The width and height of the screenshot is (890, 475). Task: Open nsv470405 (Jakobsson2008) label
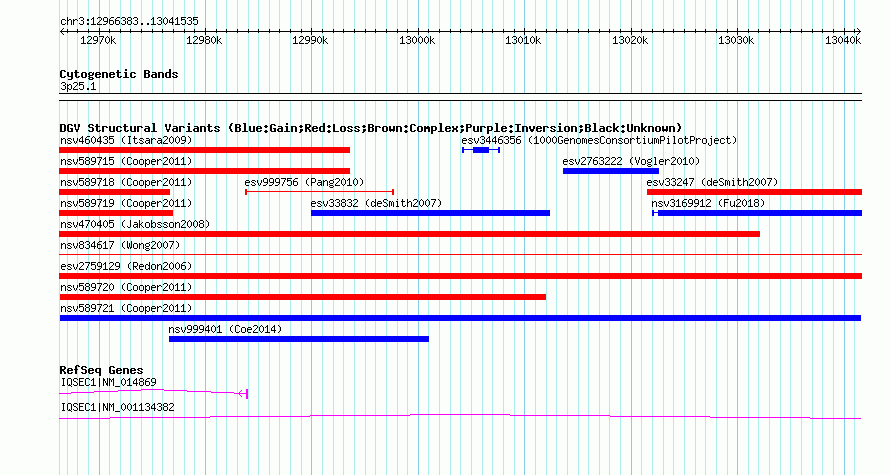click(135, 224)
